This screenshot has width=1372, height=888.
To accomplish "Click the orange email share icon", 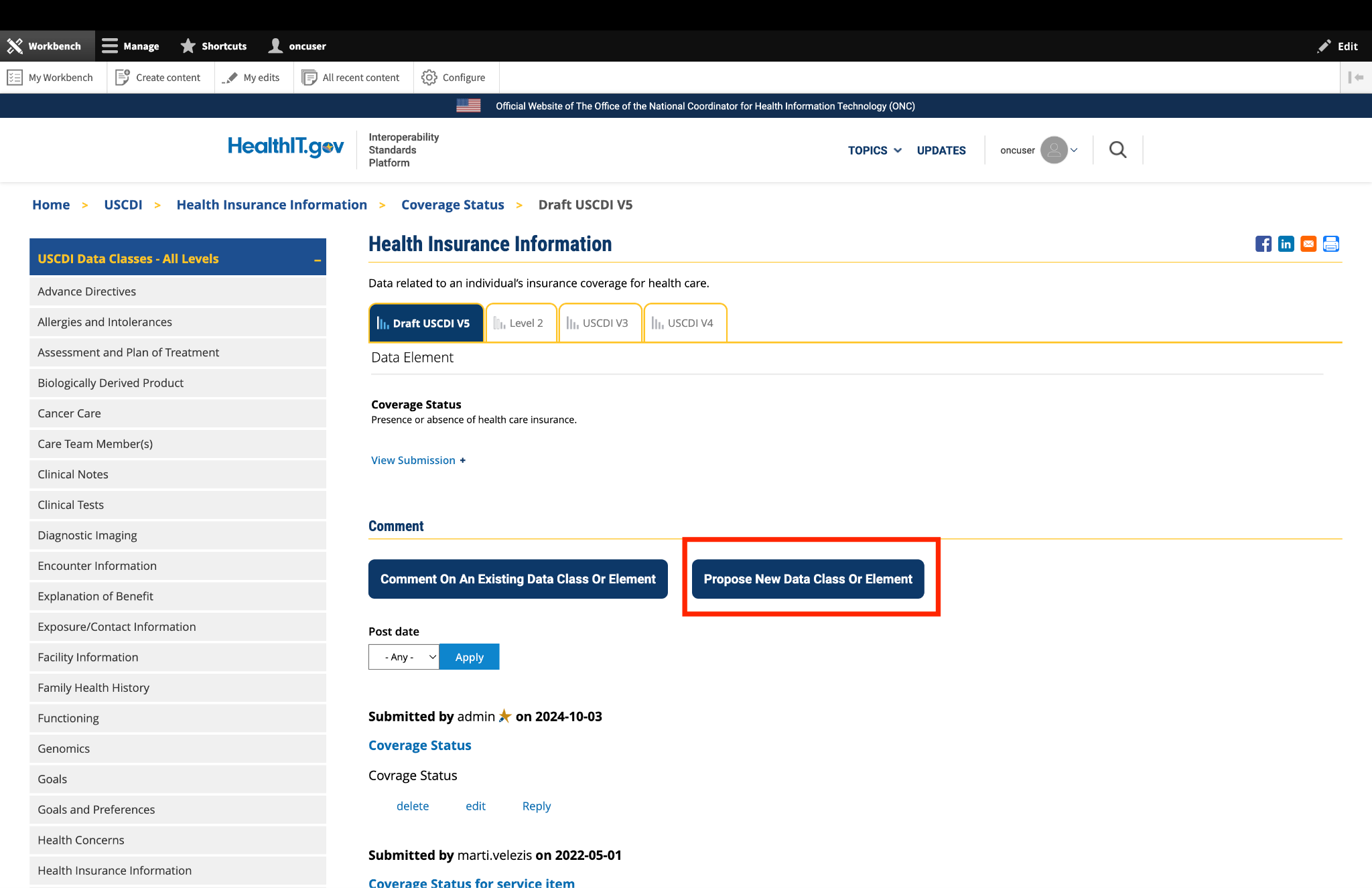I will point(1308,244).
